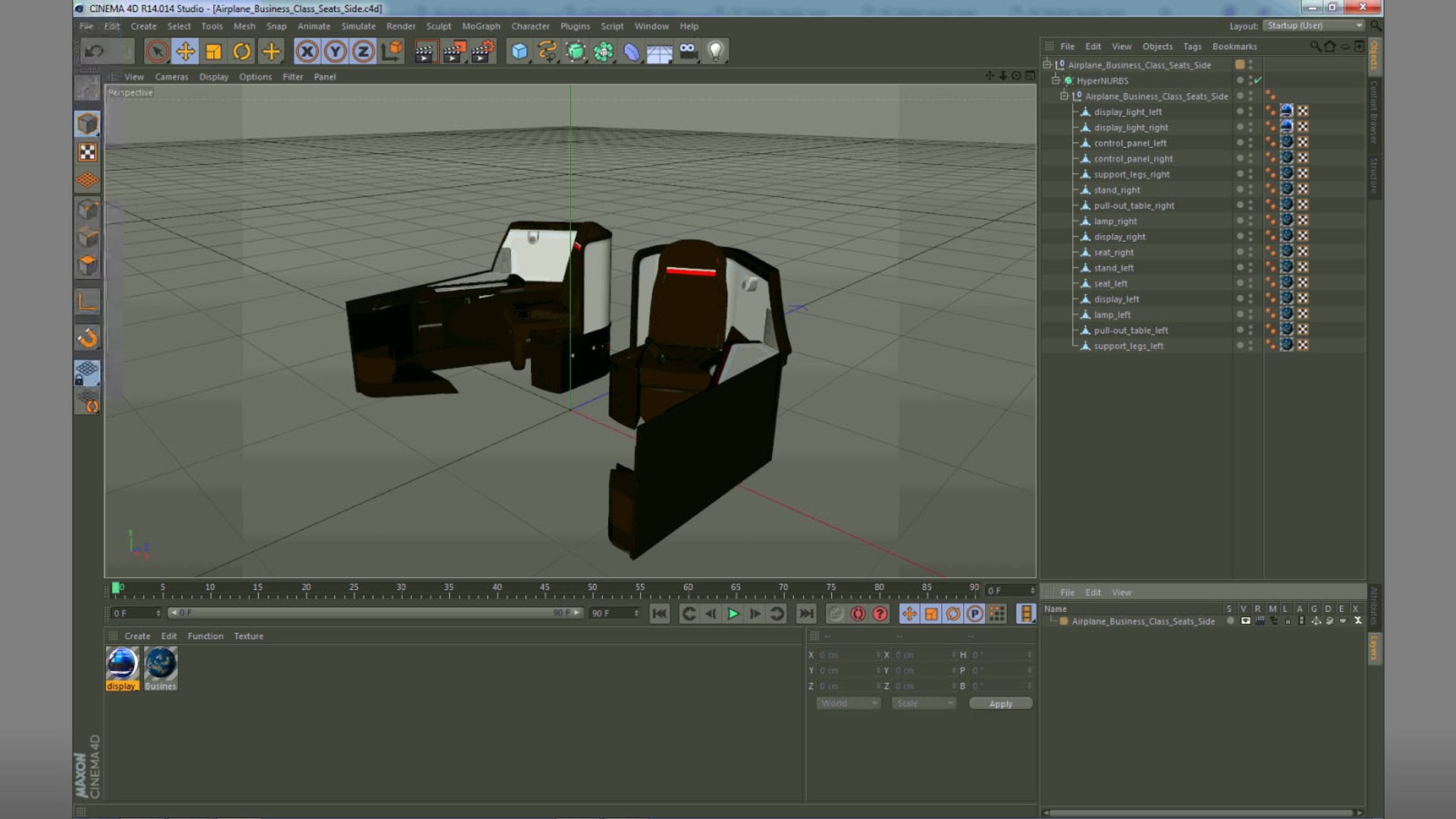The height and width of the screenshot is (819, 1456).
Task: Toggle the automatic keyframing button
Action: (858, 613)
